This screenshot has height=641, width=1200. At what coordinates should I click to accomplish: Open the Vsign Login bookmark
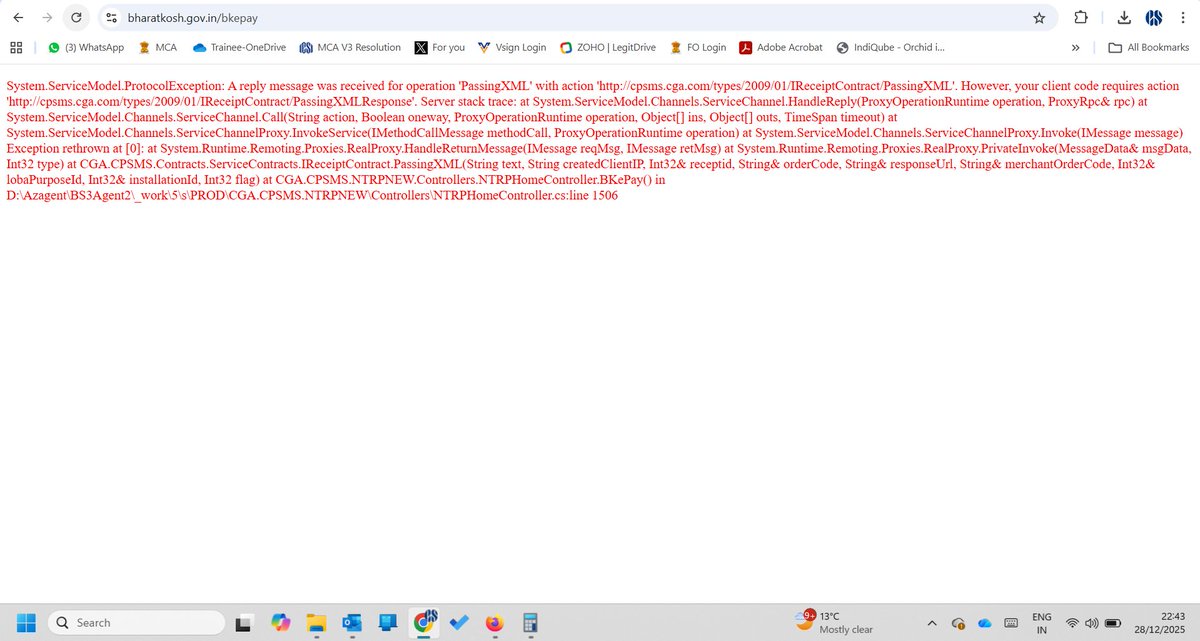pos(512,47)
